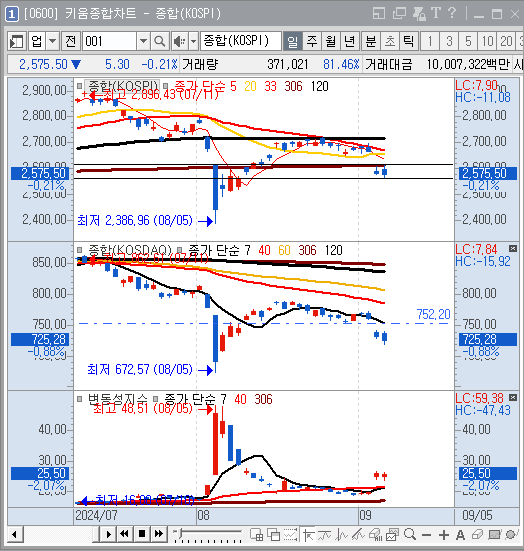Expand the 001 code dropdown list

[x=143, y=41]
